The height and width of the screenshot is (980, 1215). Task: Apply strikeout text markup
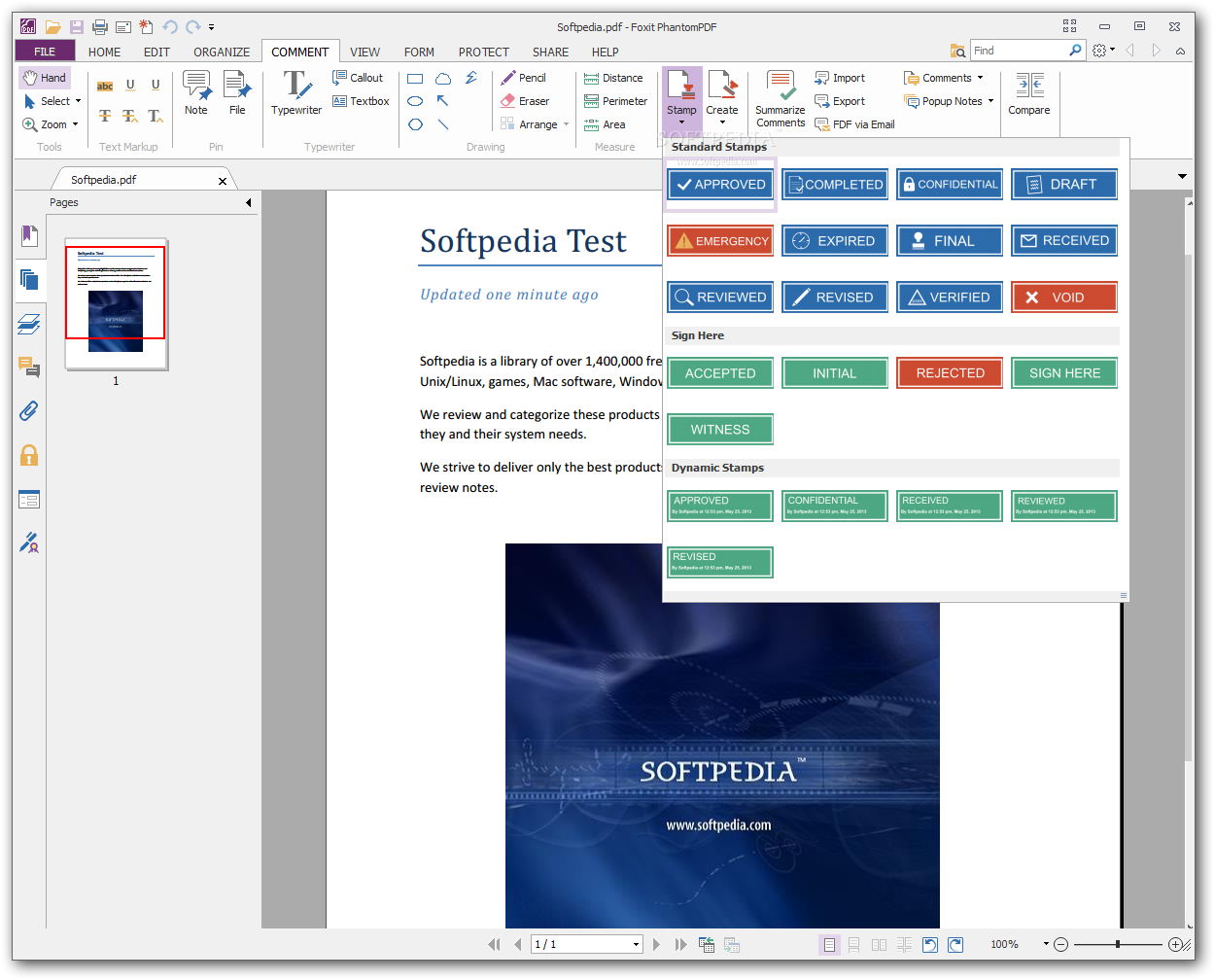(x=105, y=116)
